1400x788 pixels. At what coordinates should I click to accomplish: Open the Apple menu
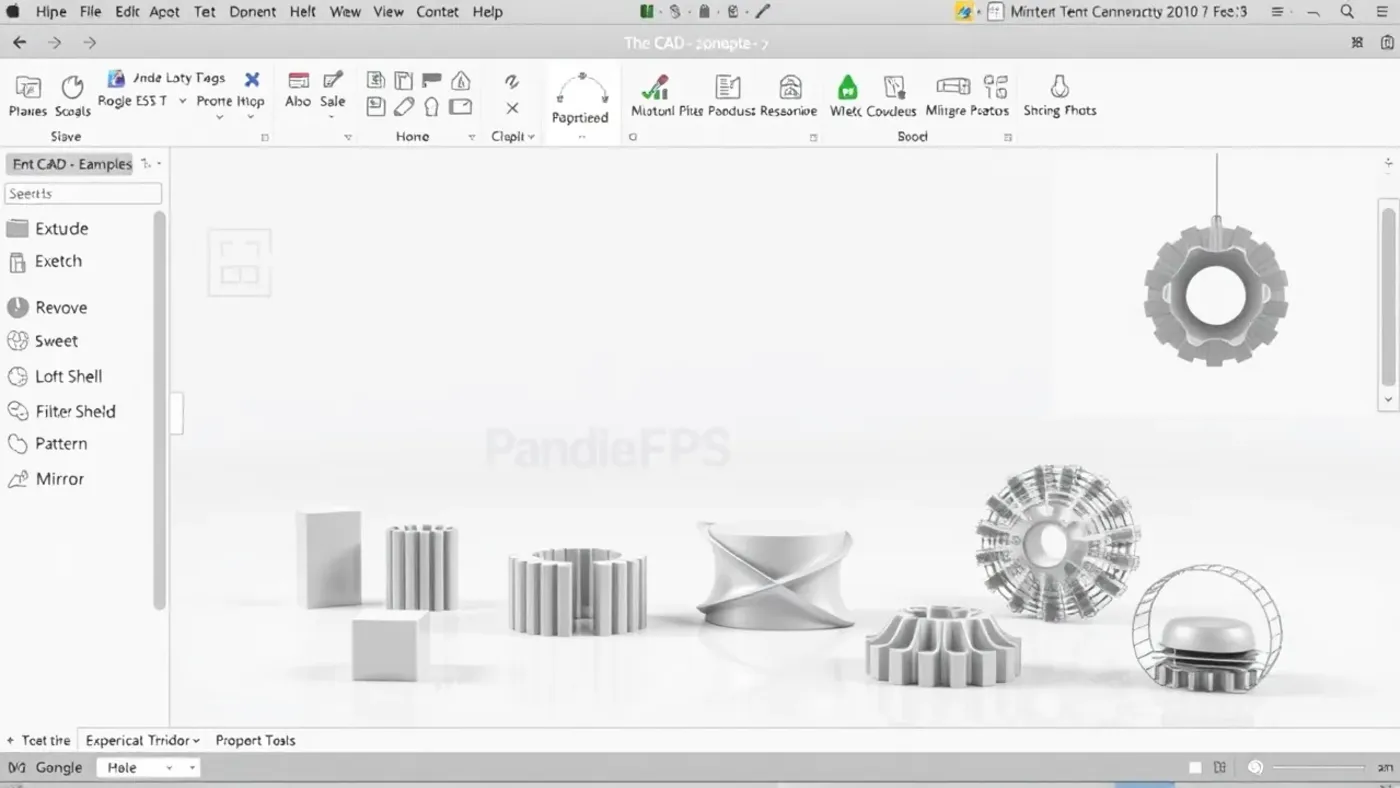click(x=13, y=12)
